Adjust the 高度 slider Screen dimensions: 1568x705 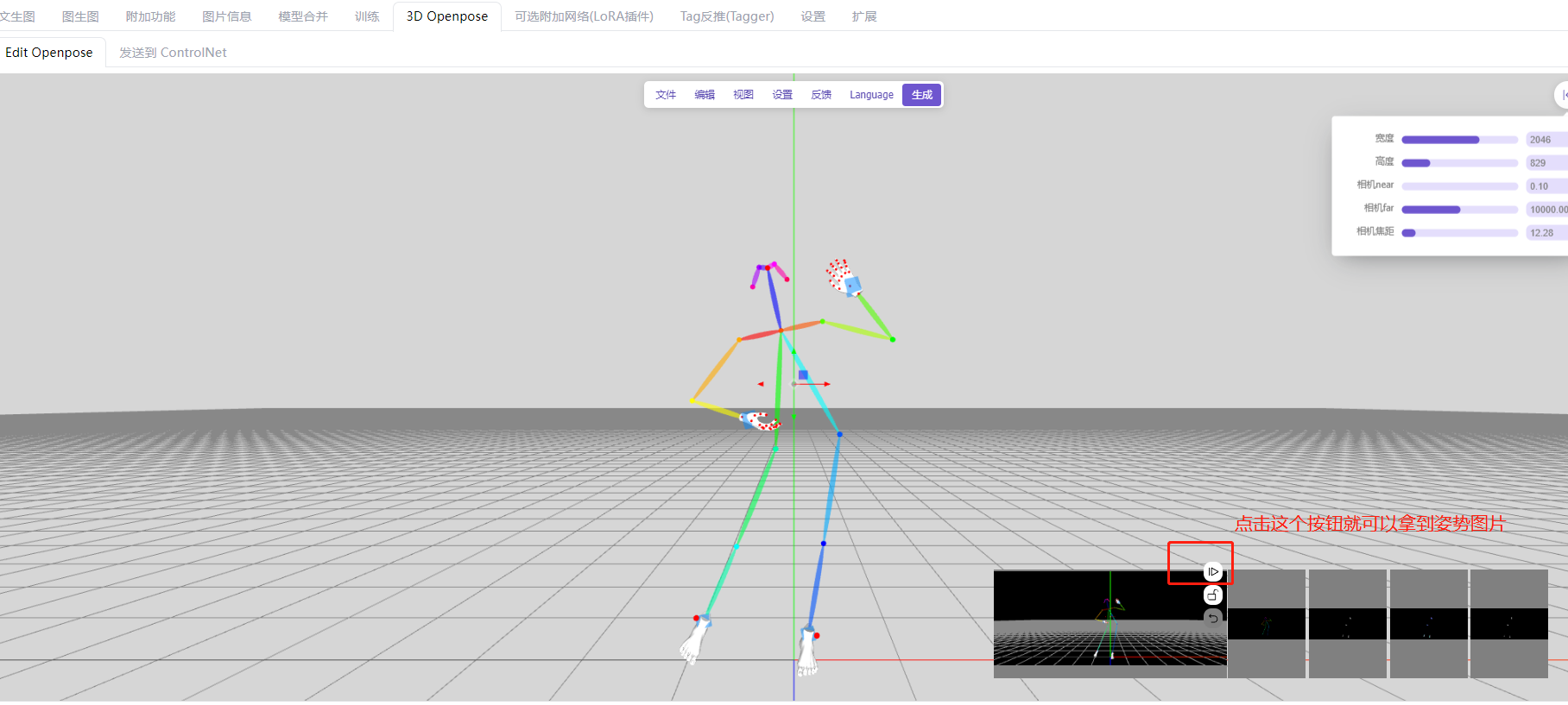pos(1459,163)
